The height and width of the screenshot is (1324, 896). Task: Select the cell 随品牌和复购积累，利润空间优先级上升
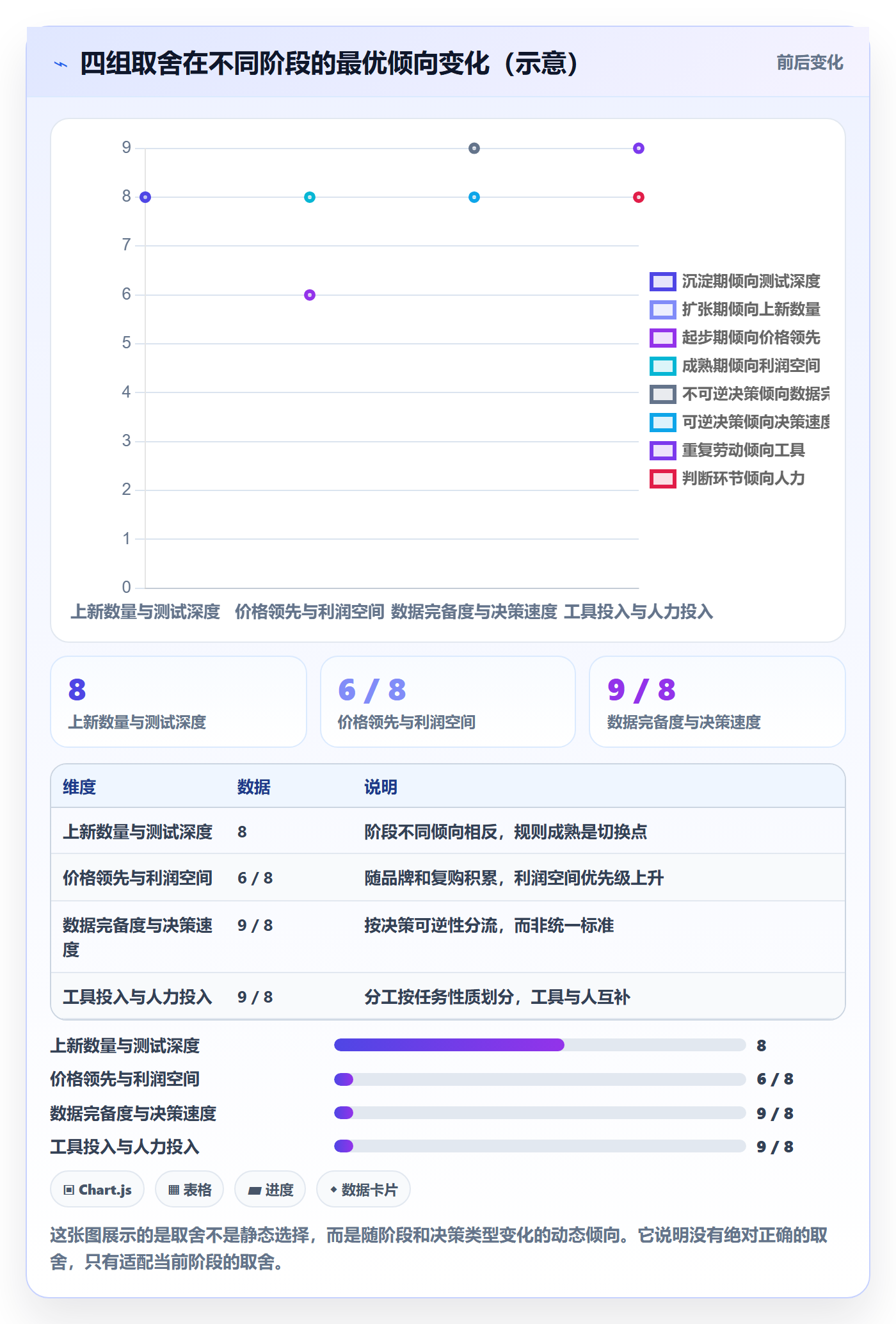[514, 878]
